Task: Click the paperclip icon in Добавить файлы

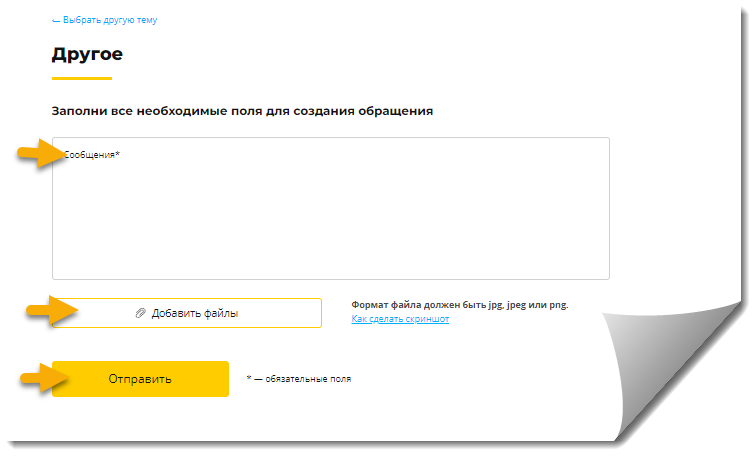Action: (140, 313)
